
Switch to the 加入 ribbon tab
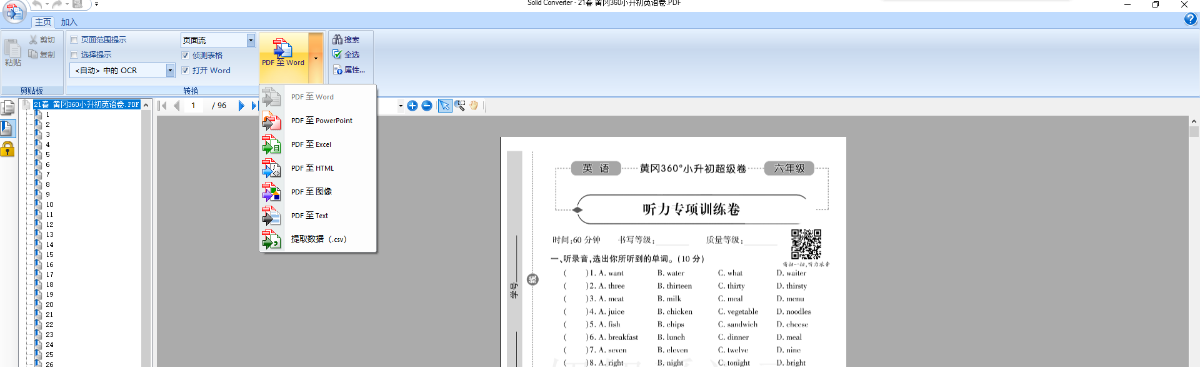[69, 21]
